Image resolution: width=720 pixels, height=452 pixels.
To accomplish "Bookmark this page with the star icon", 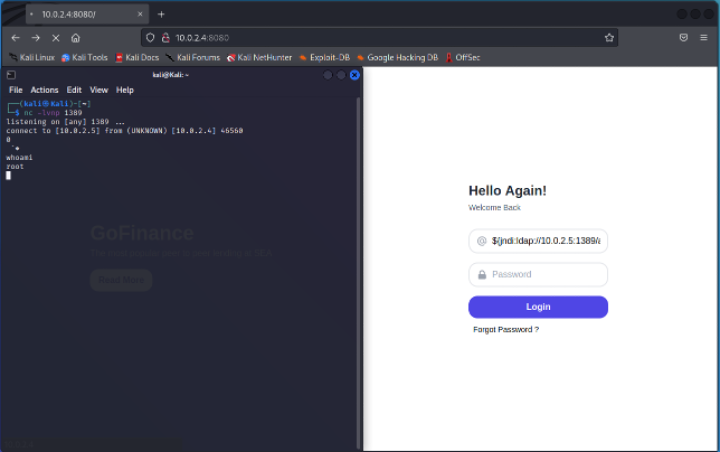I will 609,38.
